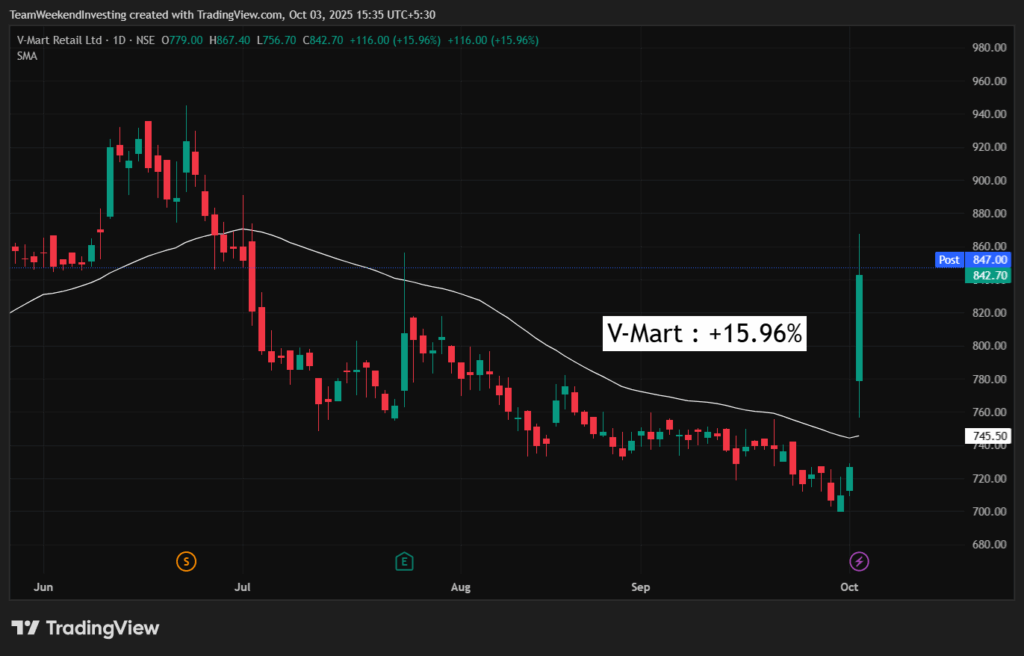Click the green E earnings icon

pyautogui.click(x=404, y=561)
